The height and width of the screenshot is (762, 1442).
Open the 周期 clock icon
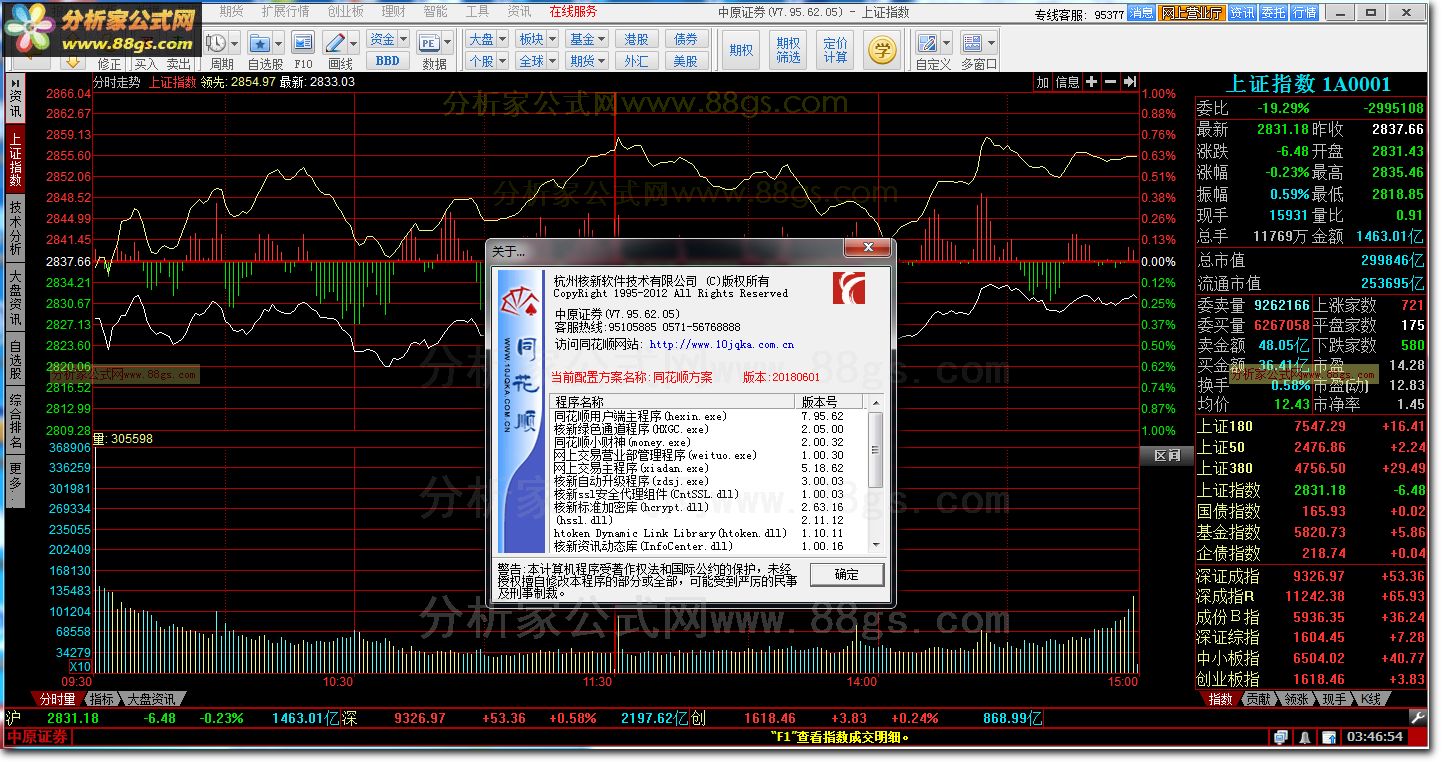pos(215,43)
